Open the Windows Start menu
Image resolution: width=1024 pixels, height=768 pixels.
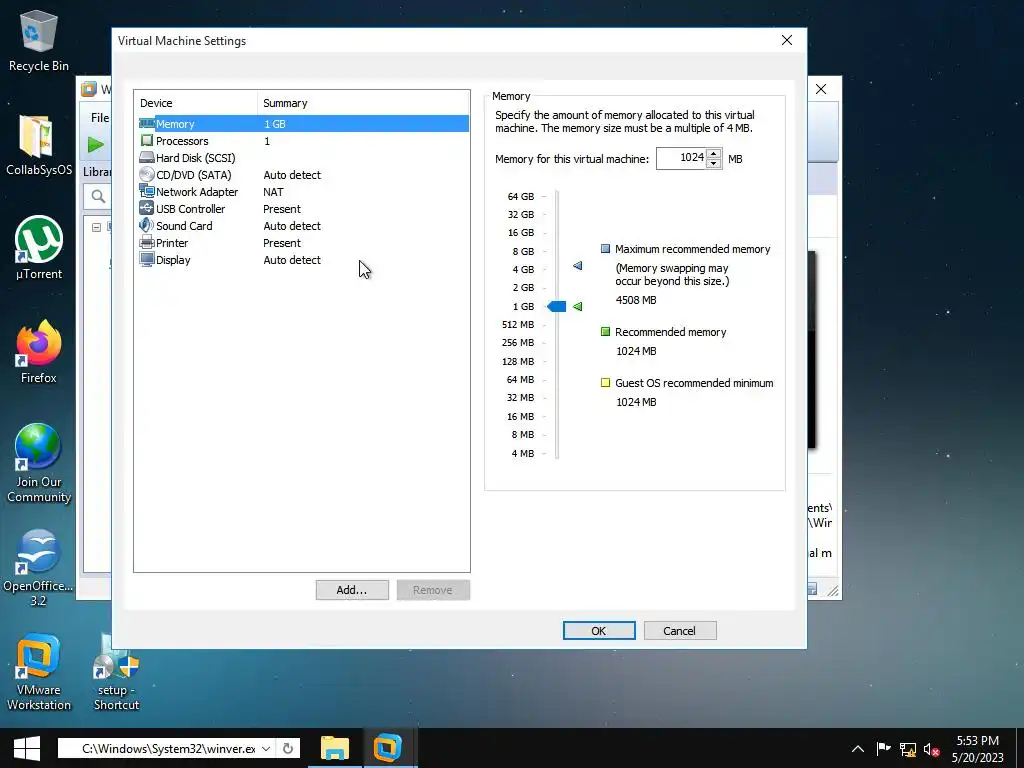click(x=27, y=748)
